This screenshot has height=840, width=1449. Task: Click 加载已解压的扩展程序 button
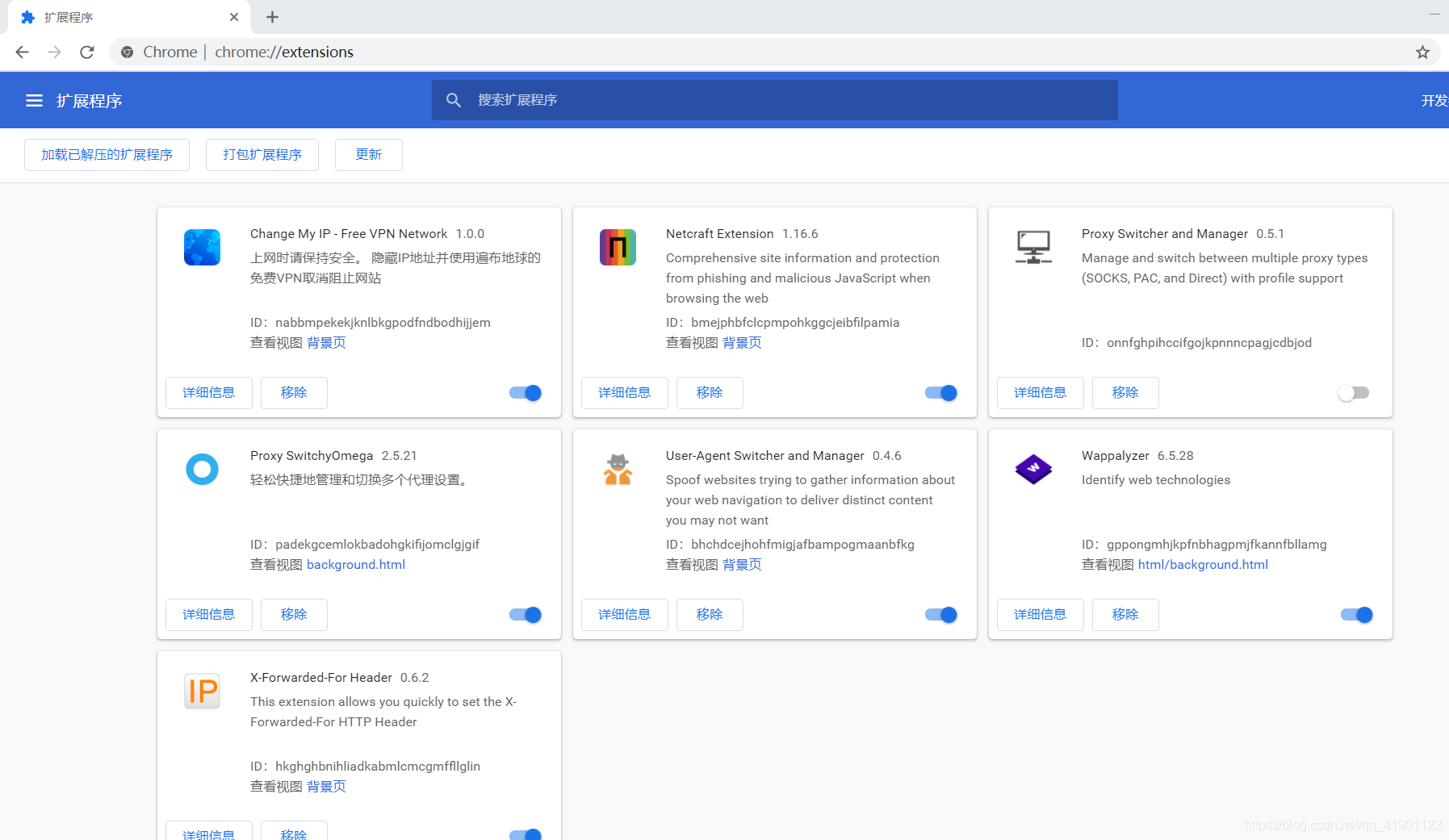(107, 155)
